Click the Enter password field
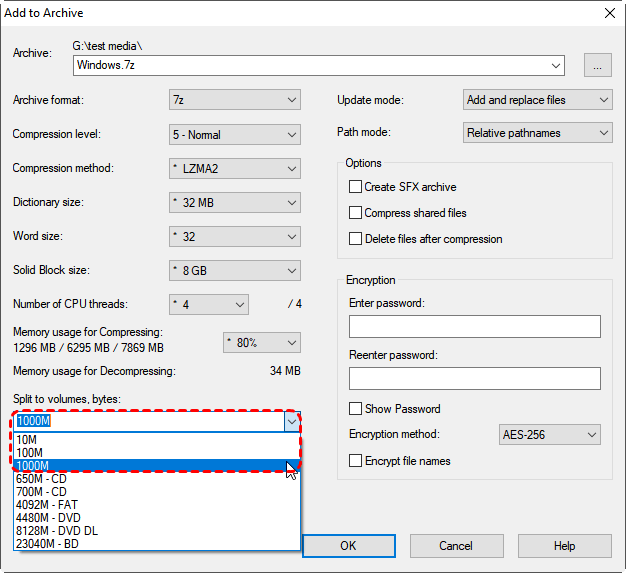This screenshot has width=626, height=573. (474, 327)
